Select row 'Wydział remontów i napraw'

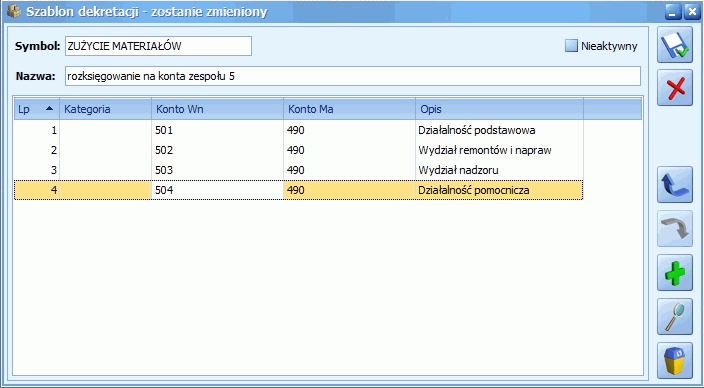tap(299, 150)
